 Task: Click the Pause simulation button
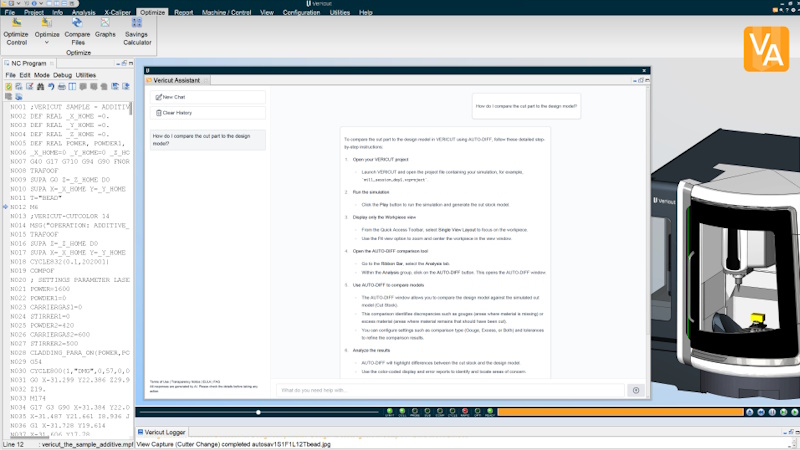point(772,412)
